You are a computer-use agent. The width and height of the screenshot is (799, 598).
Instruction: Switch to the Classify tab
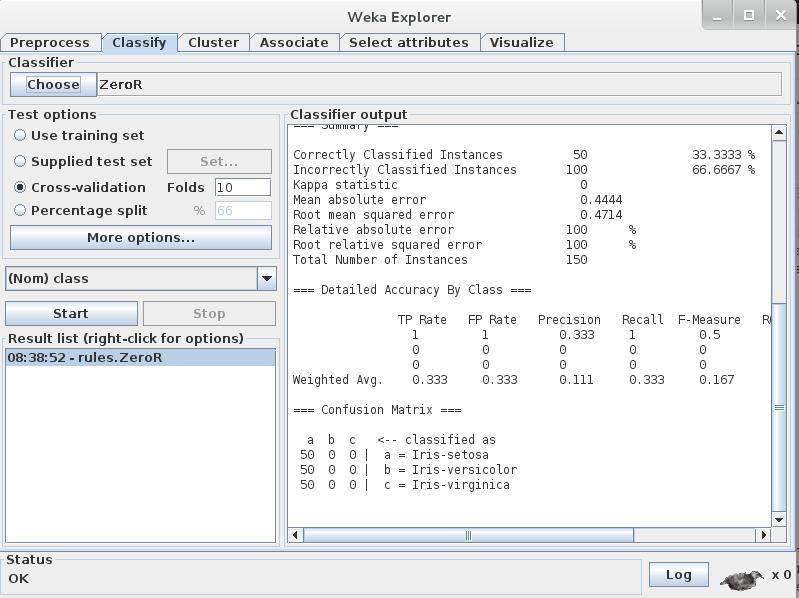point(139,42)
